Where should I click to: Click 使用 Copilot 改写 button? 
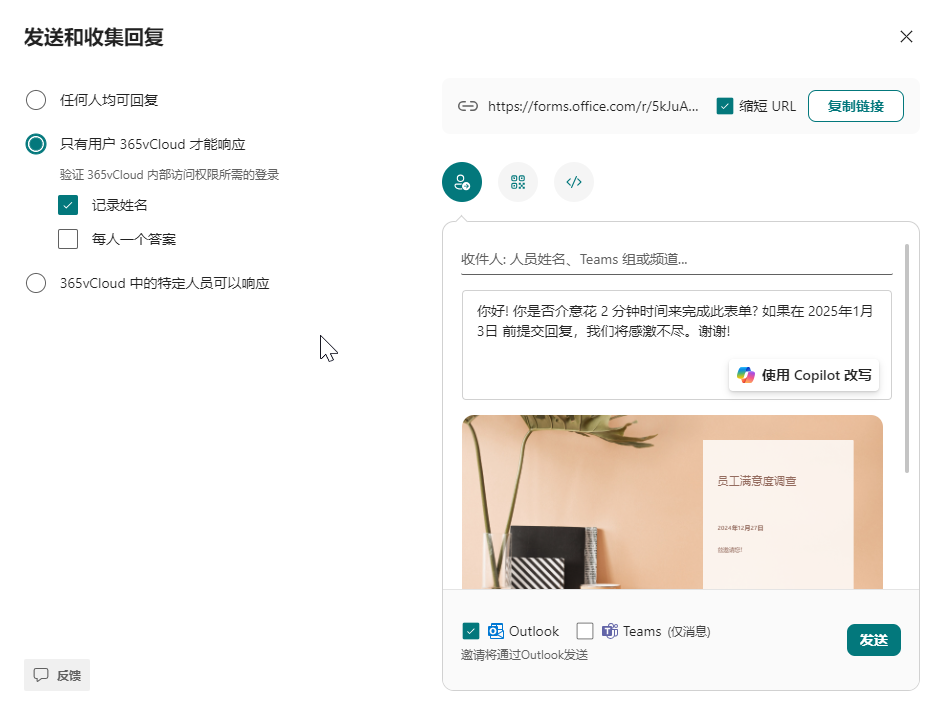pyautogui.click(x=804, y=375)
